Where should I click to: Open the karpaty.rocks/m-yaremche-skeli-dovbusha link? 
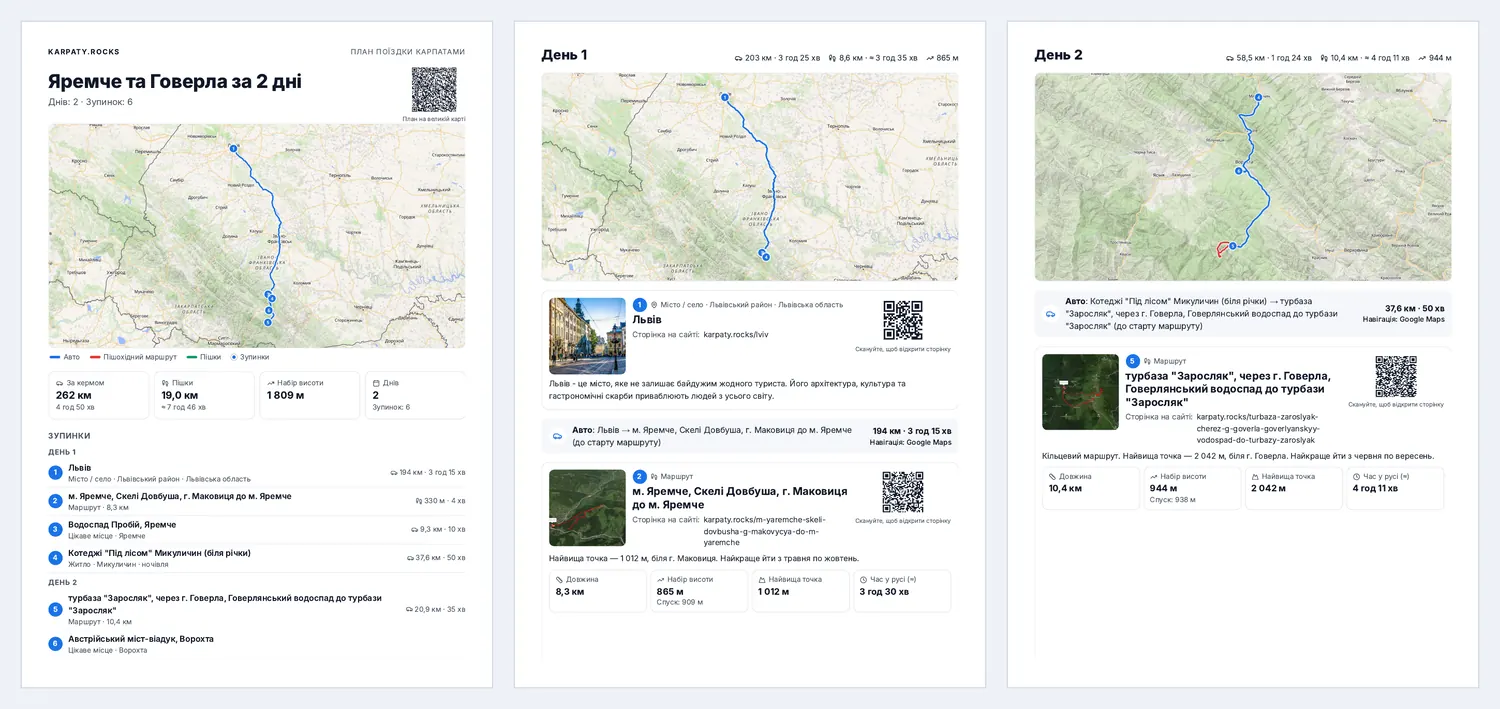[767, 530]
